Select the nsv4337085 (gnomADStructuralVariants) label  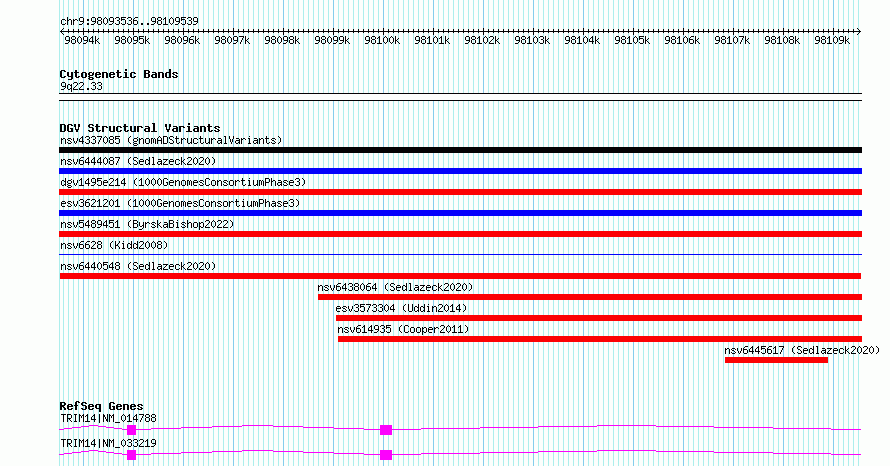[x=171, y=140]
